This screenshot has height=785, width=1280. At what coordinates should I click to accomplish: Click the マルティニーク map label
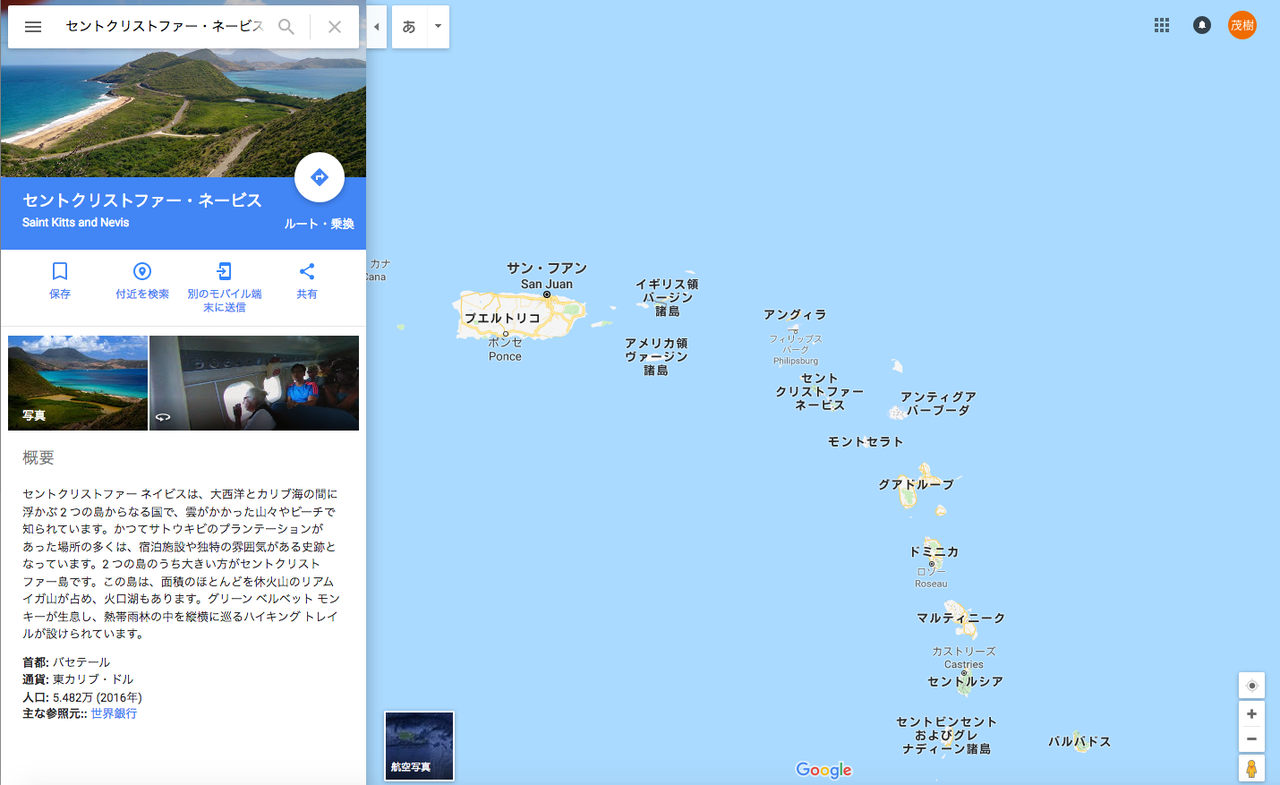pos(961,619)
